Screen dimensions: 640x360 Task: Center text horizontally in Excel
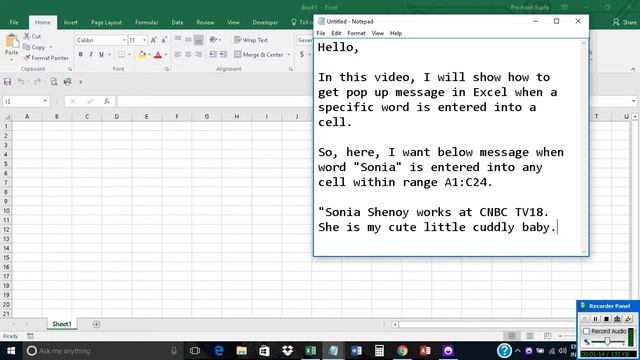coord(188,54)
